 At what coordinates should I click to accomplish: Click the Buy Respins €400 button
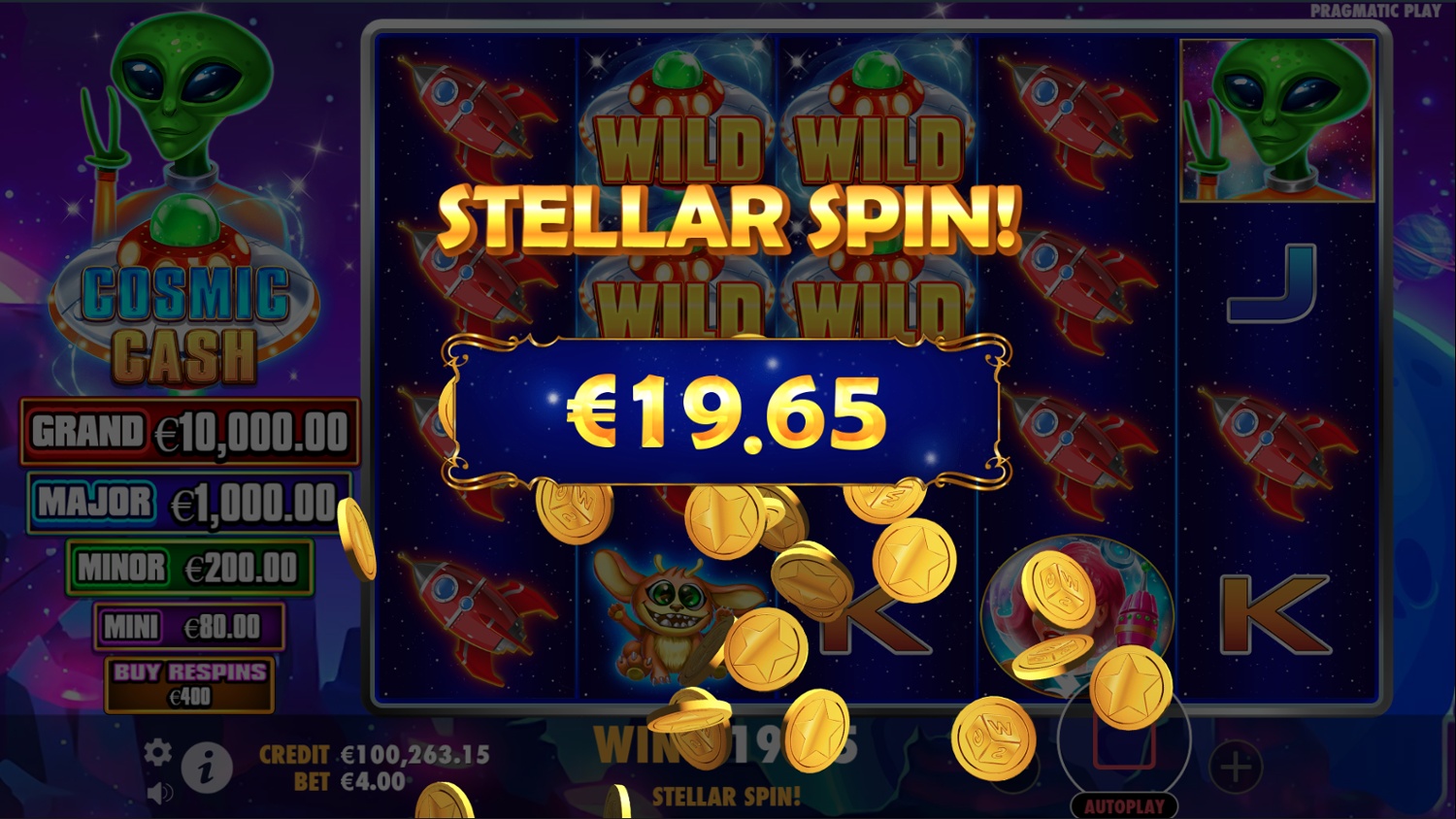(x=189, y=684)
